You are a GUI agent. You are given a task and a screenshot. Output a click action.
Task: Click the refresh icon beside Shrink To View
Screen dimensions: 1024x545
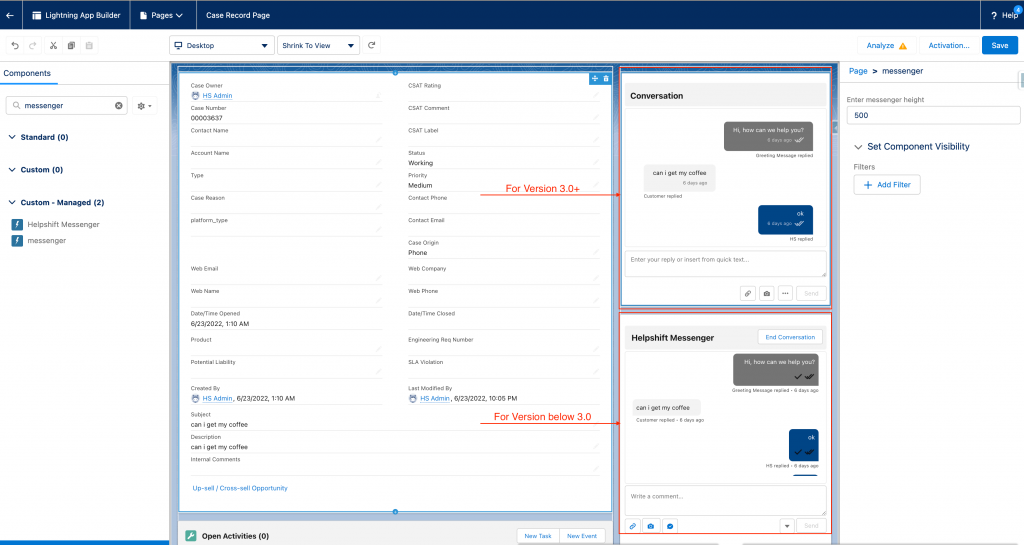pyautogui.click(x=372, y=46)
